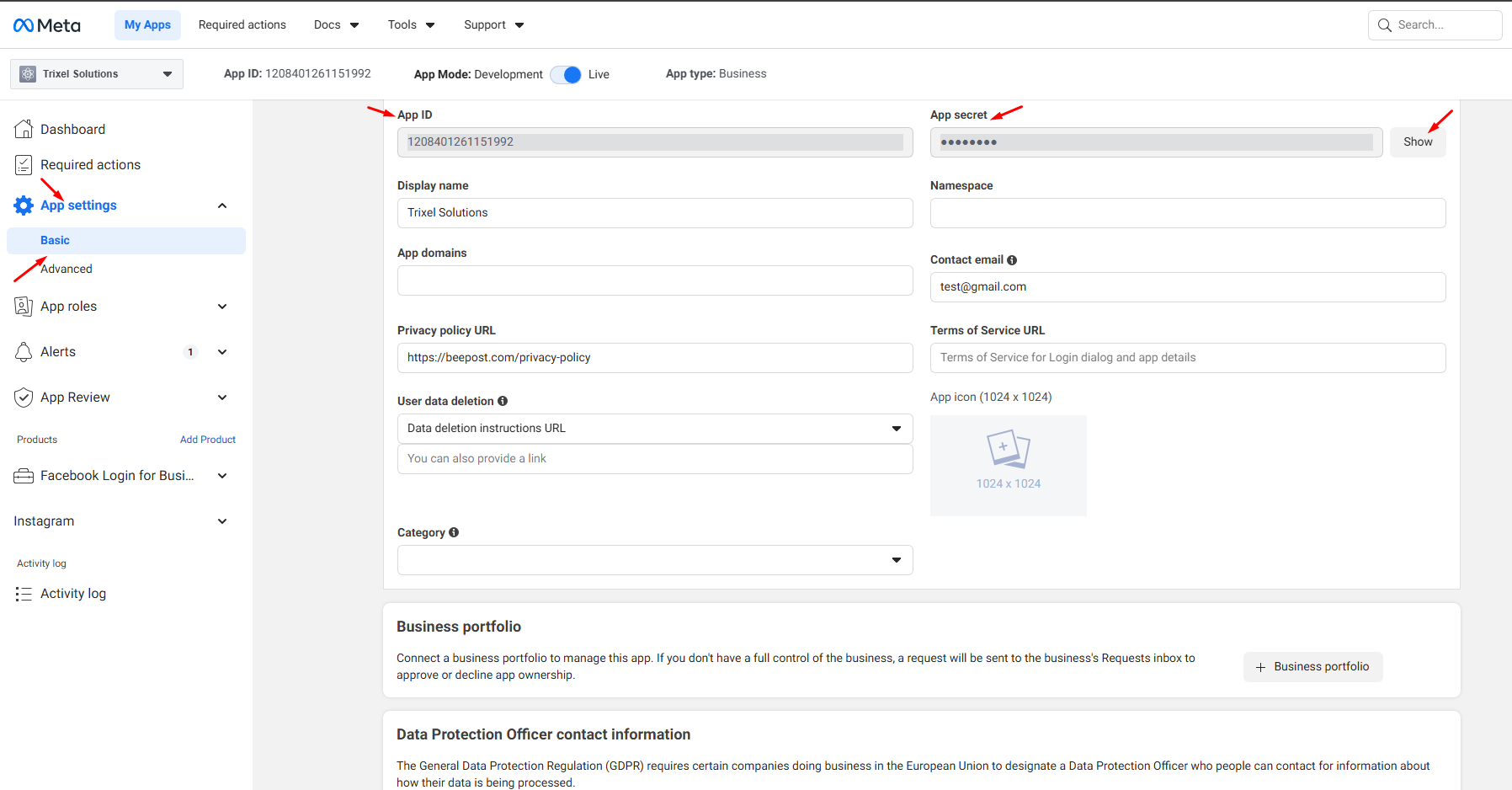Click the App Review shield icon
Screen dimensions: 1512x790
[x=24, y=398]
